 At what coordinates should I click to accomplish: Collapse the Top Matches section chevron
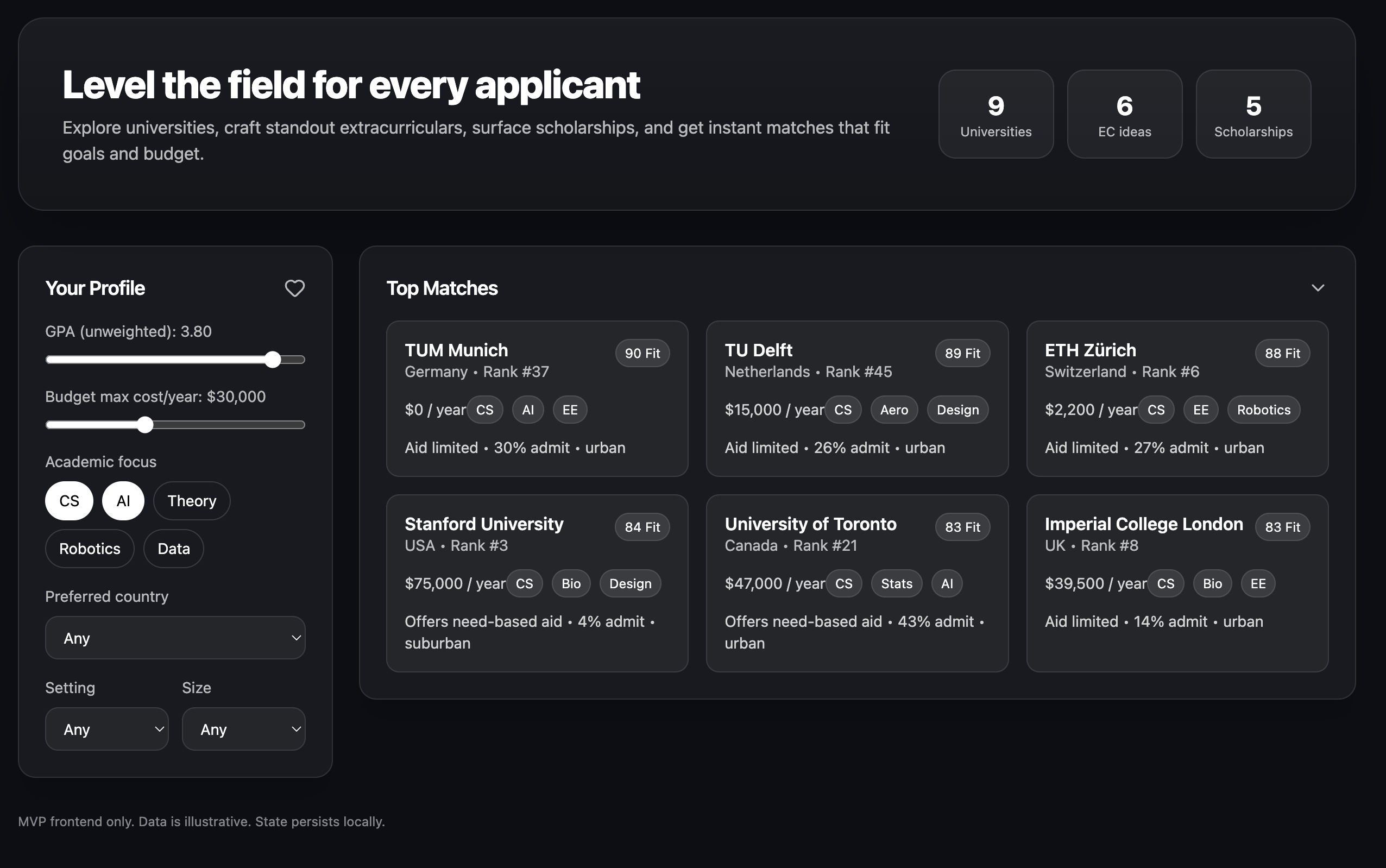pyautogui.click(x=1318, y=288)
